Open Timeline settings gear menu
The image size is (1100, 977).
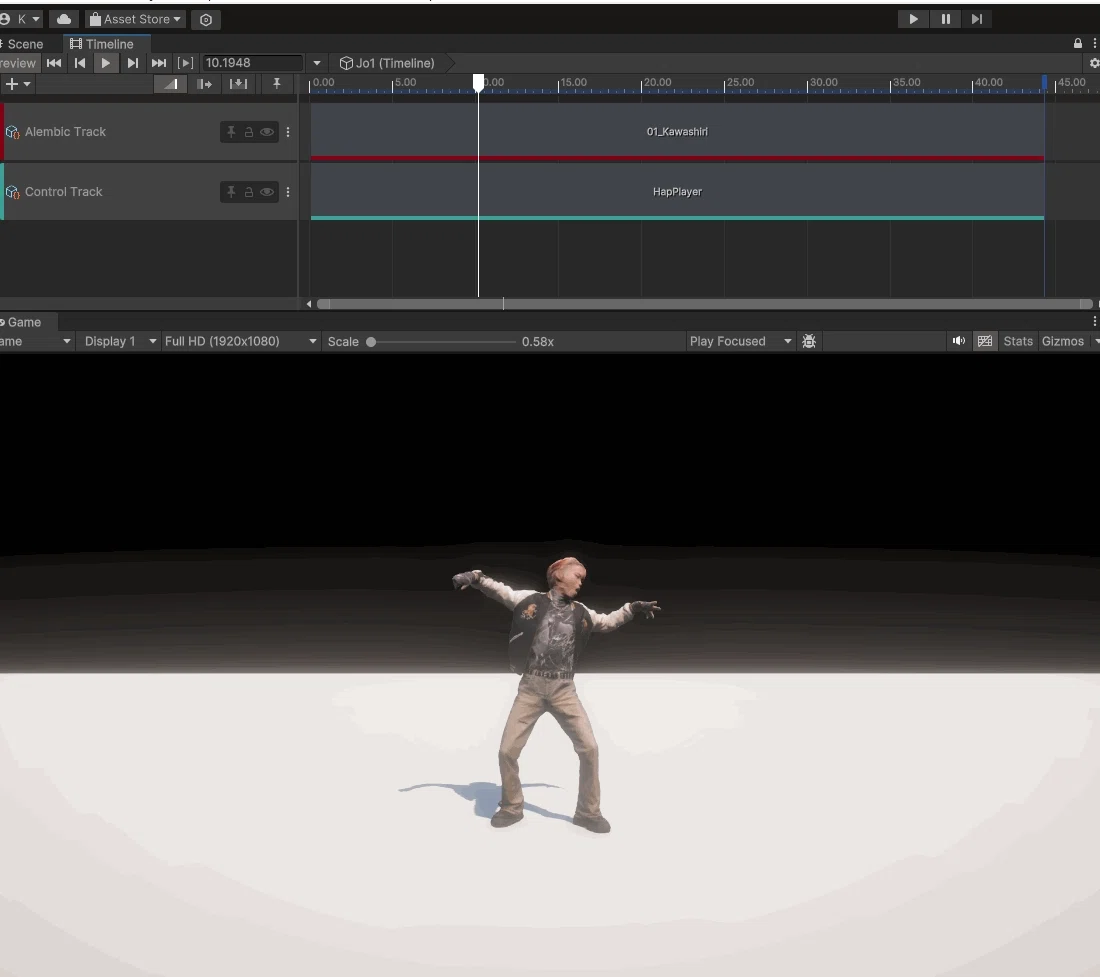1094,63
